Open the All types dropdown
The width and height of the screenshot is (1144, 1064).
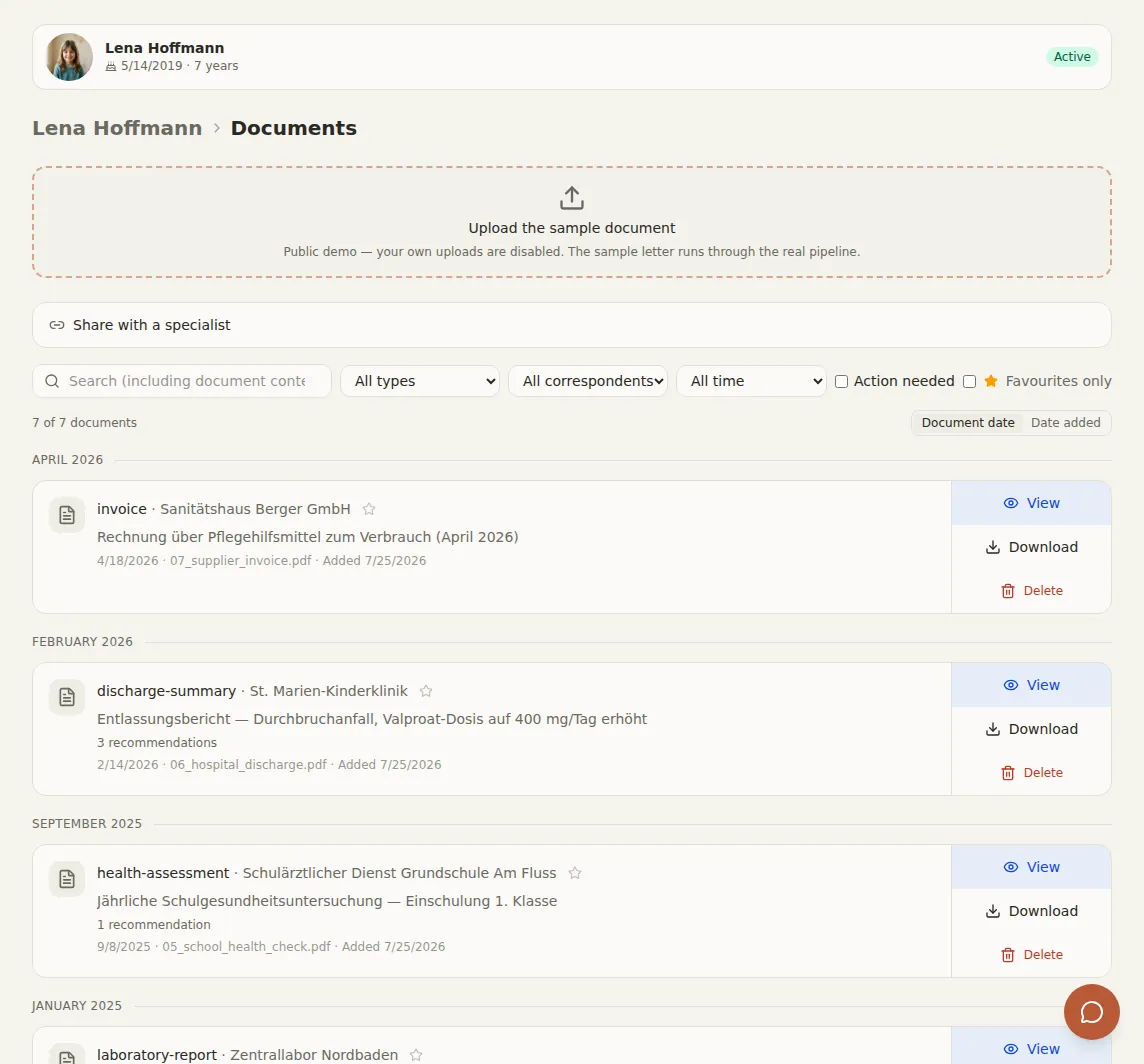pos(420,381)
